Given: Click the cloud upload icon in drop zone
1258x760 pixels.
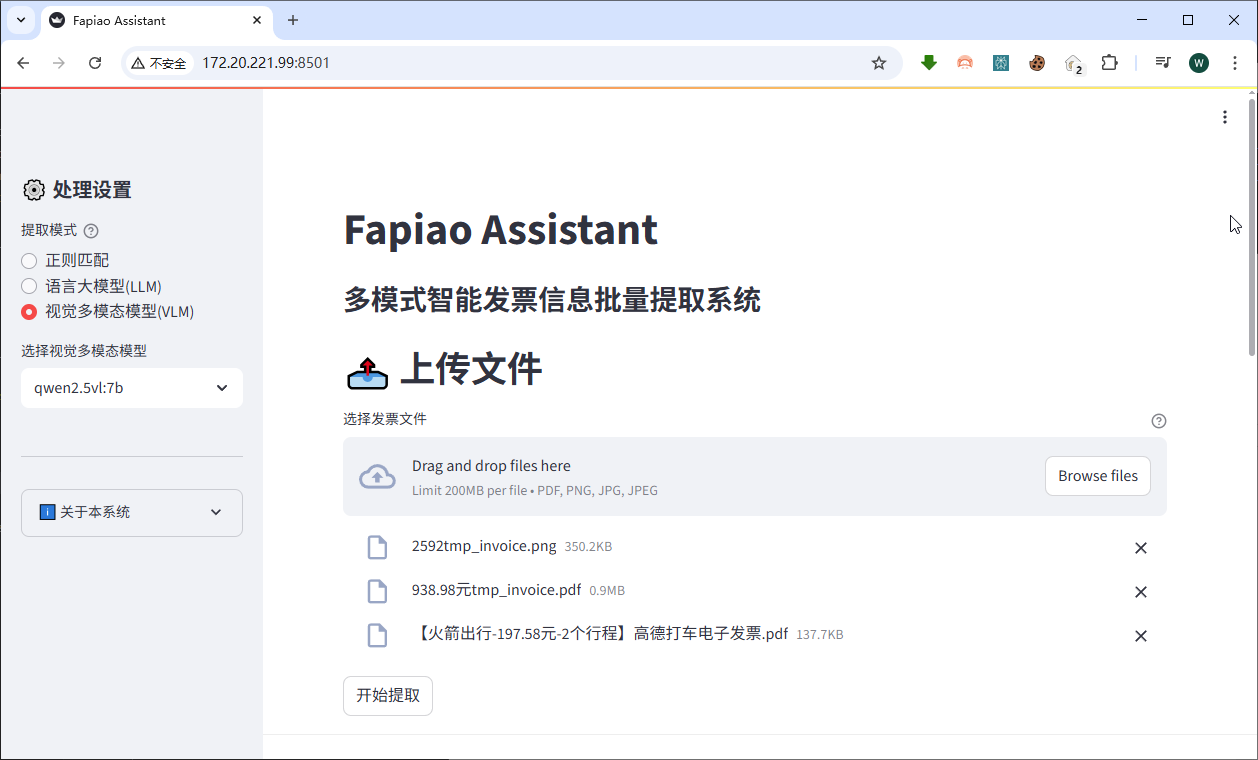Looking at the screenshot, I should [x=377, y=476].
